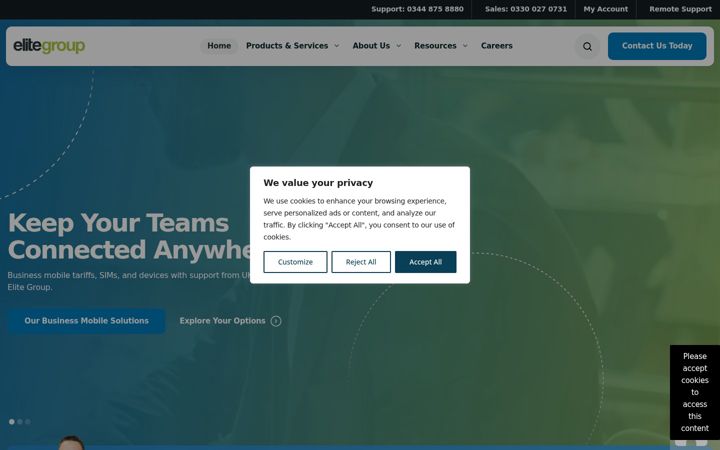Expand the About Us dropdown chevron
This screenshot has height=450, width=720.
(x=399, y=46)
